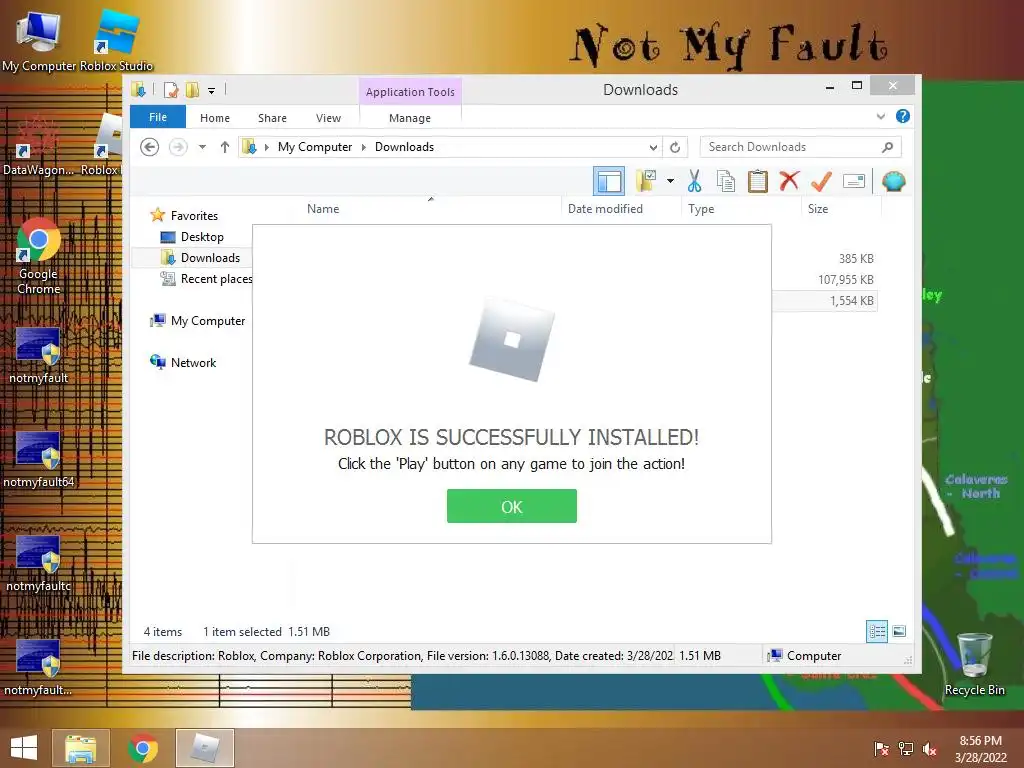
Task: Switch to the Home ribbon tab
Action: 215,118
